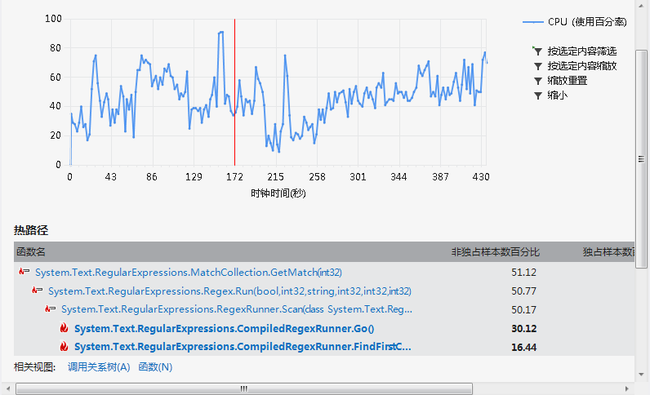Click the 函数名 column header
This screenshot has height=395, width=650.
(x=31, y=252)
